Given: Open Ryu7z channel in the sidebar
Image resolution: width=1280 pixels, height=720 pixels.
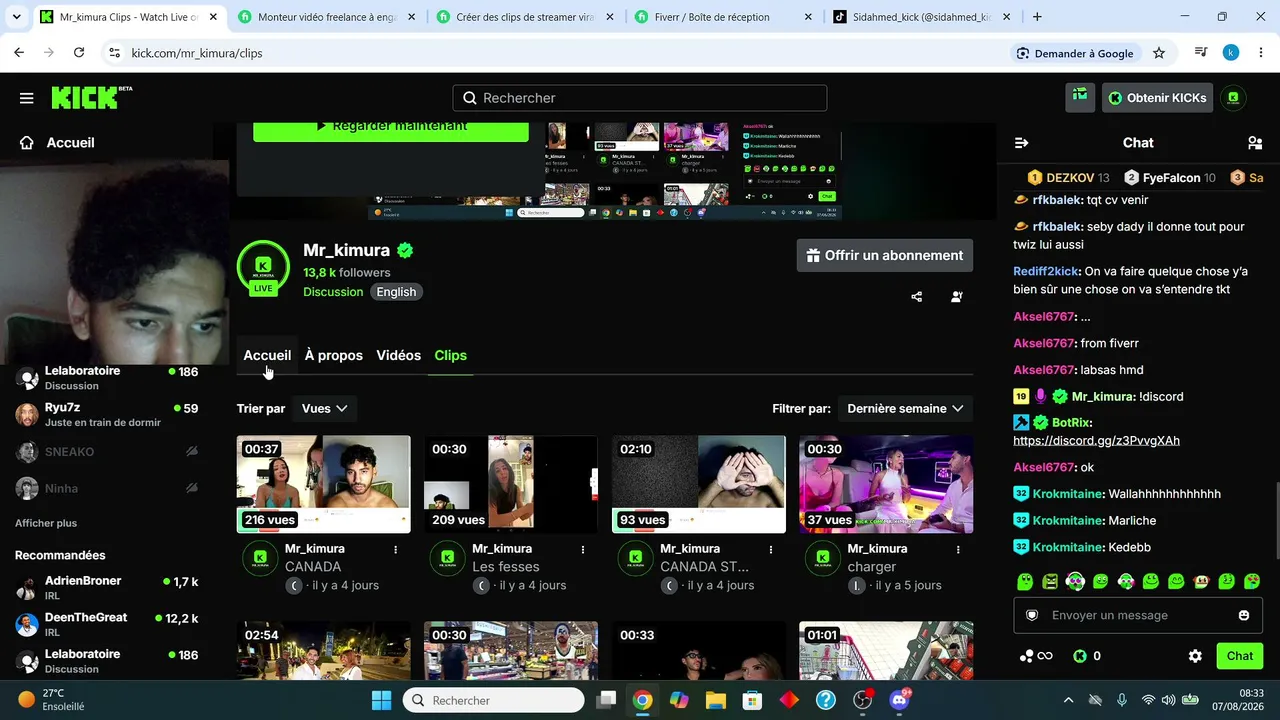Looking at the screenshot, I should point(107,414).
